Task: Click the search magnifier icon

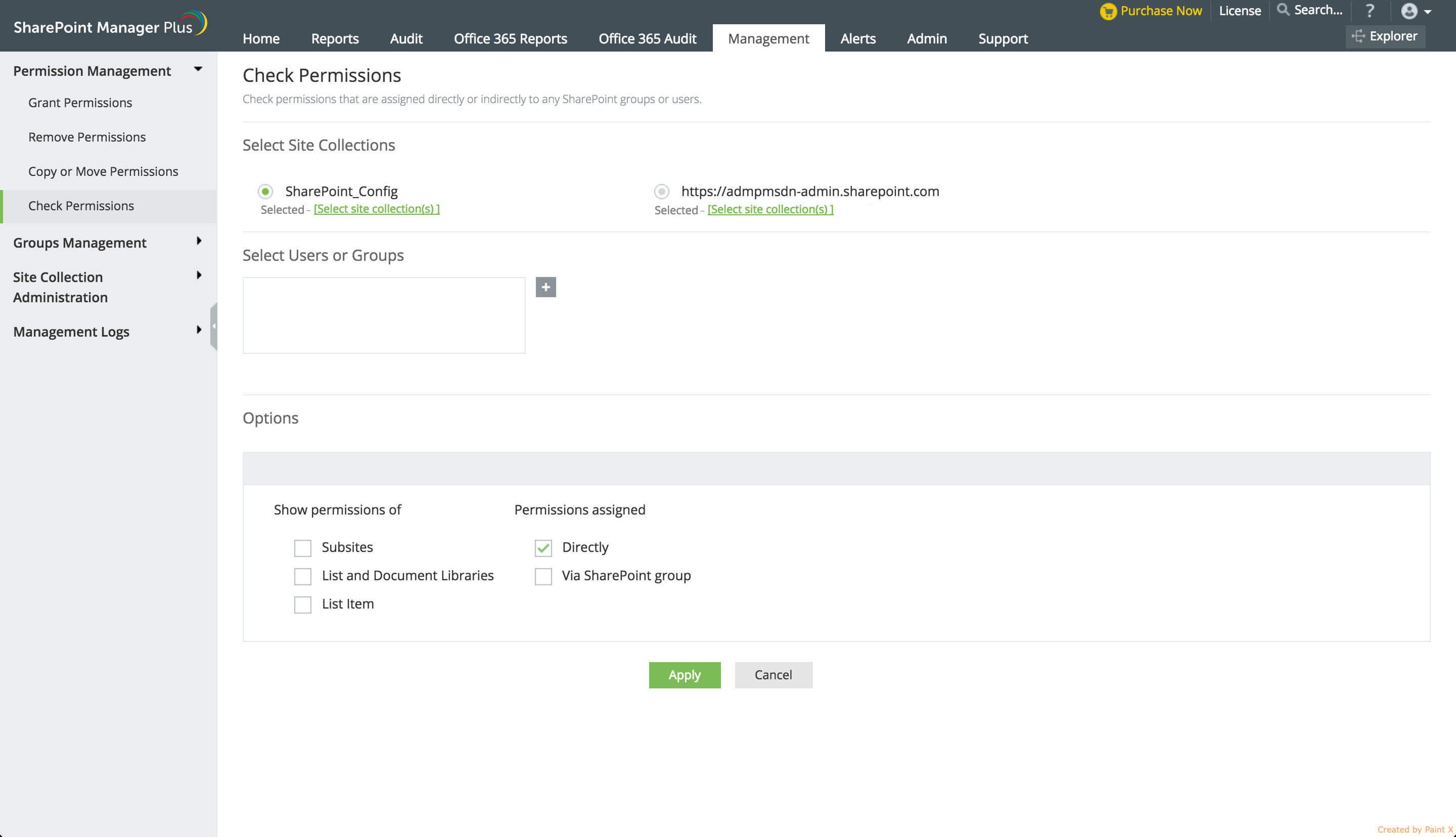Action: point(1283,10)
